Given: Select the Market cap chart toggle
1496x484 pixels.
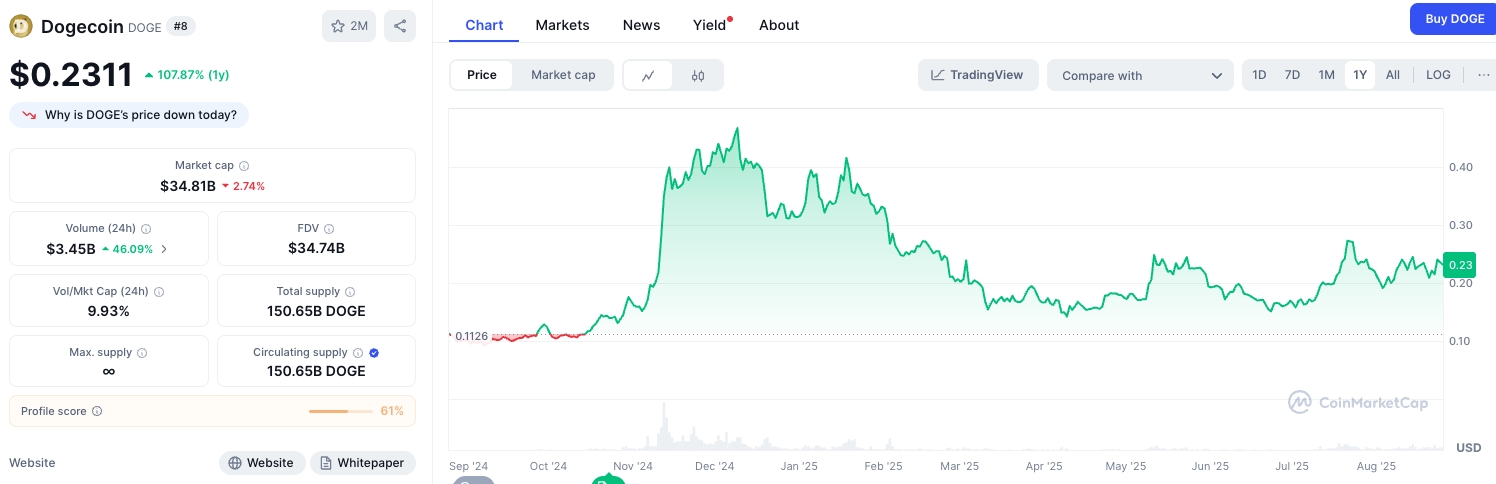Looking at the screenshot, I should click(563, 75).
